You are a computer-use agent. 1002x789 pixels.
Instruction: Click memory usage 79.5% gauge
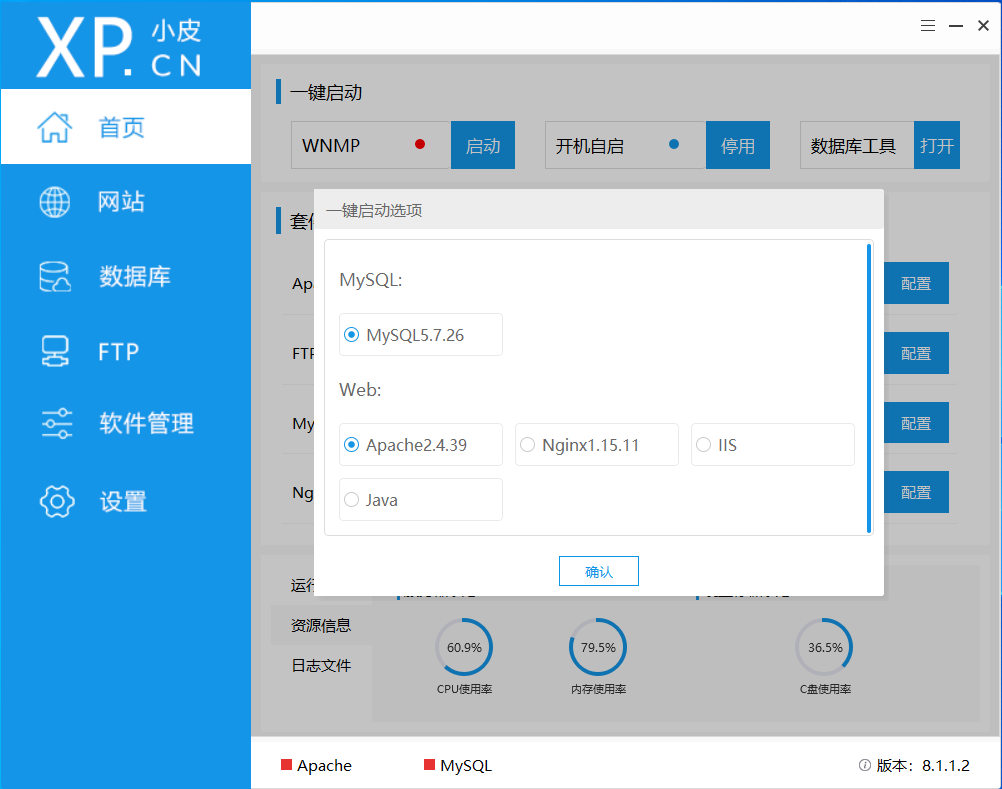(x=598, y=647)
